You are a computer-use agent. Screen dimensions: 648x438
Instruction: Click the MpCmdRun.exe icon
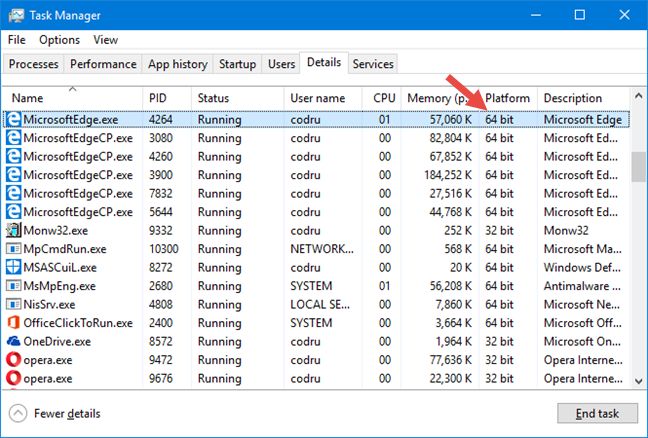point(13,249)
